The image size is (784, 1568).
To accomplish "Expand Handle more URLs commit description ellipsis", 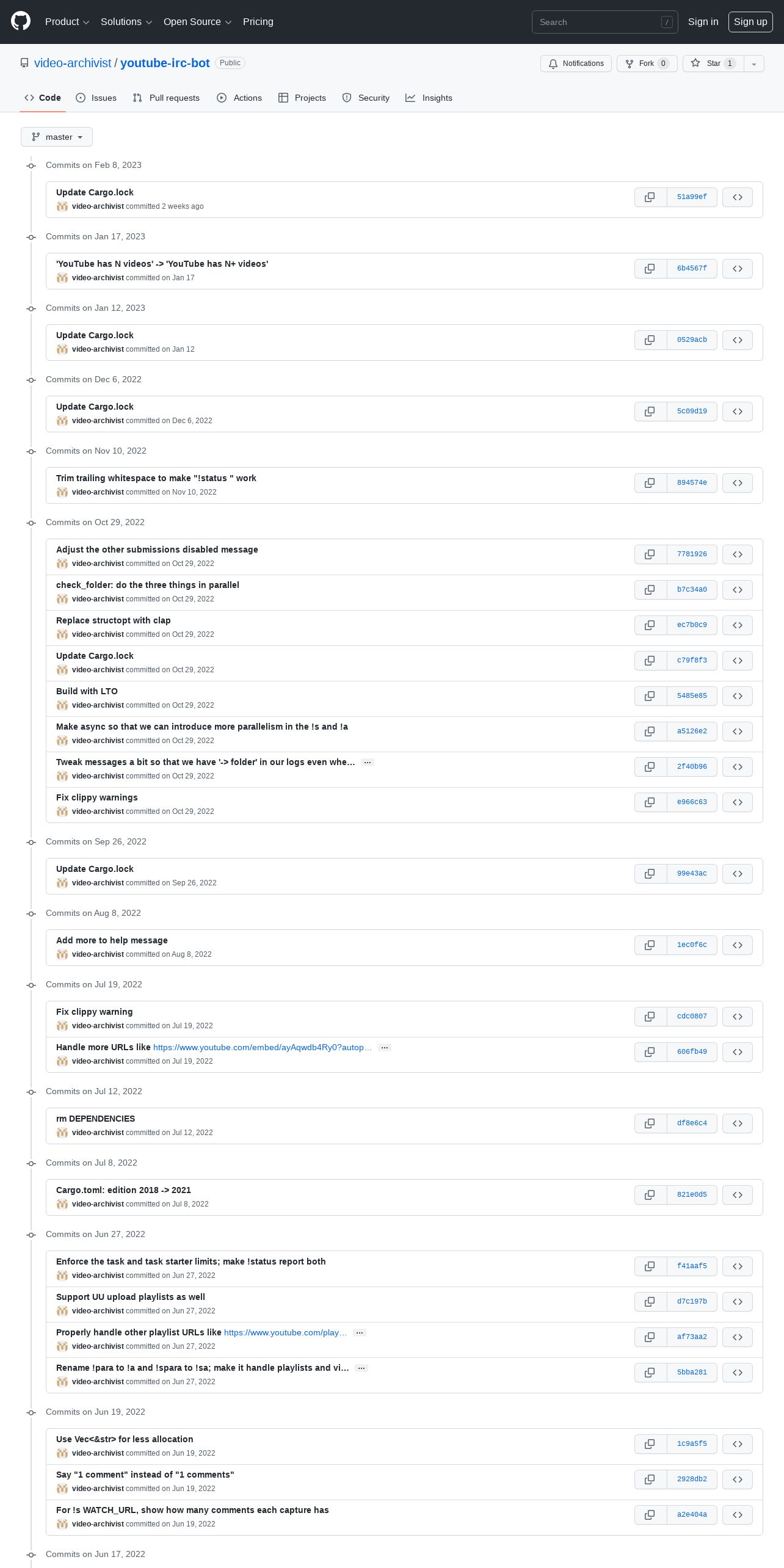I will tap(385, 1047).
